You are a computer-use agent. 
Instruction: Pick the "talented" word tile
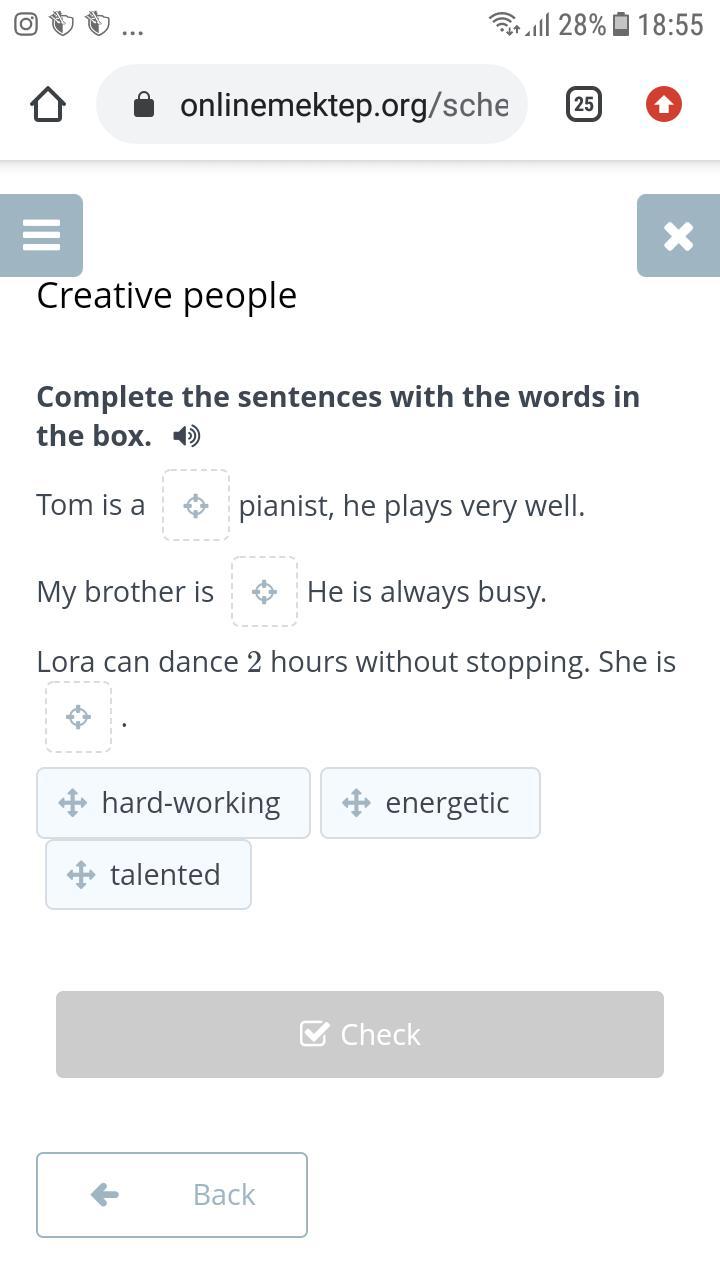point(148,875)
